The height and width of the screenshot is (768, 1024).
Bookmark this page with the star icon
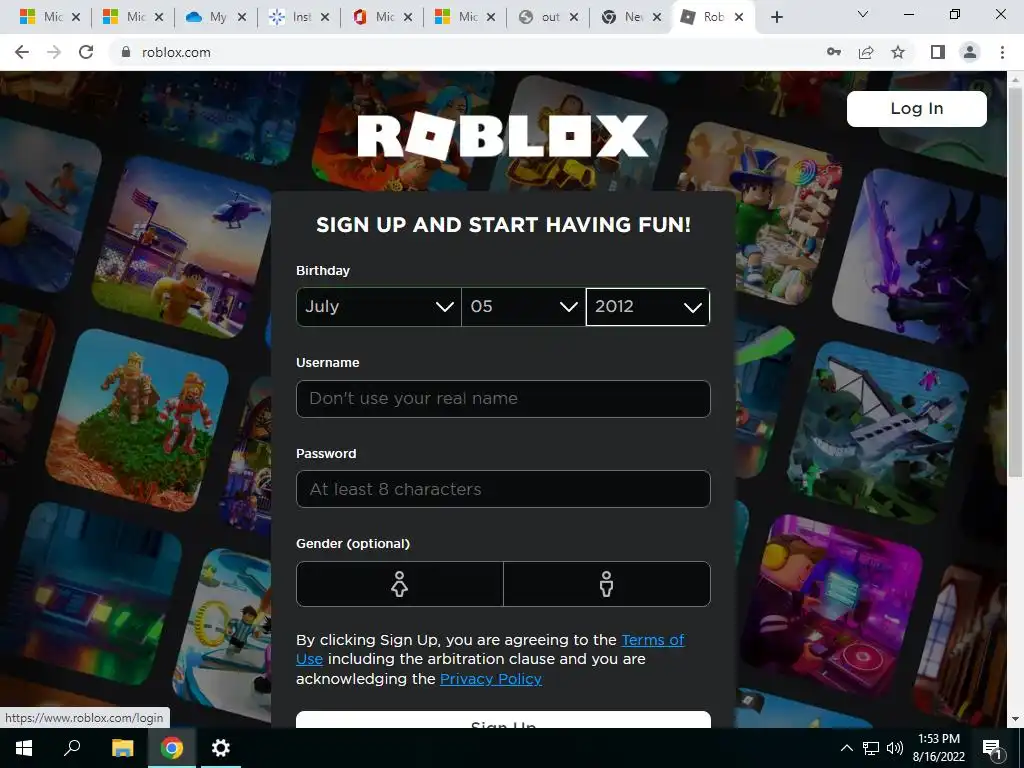pos(898,52)
